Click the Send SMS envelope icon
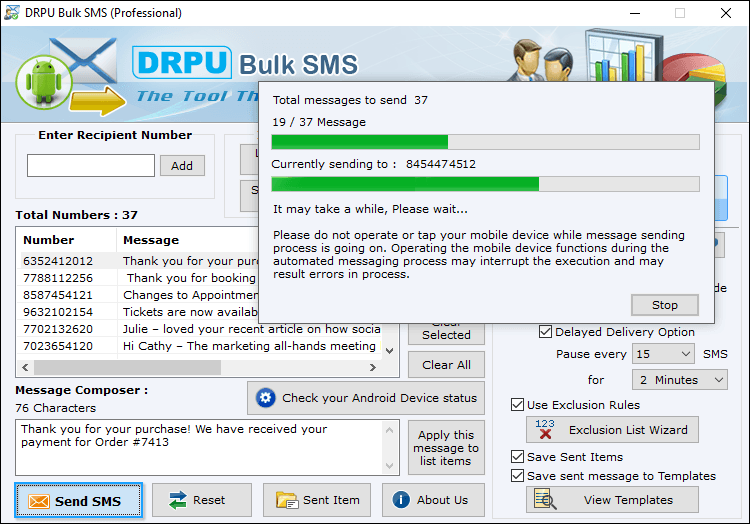This screenshot has width=750, height=524. point(39,501)
